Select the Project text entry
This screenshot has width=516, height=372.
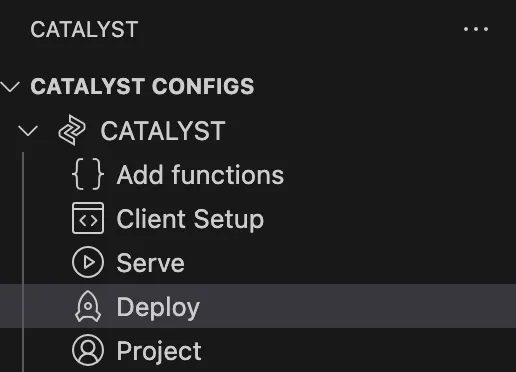159,352
